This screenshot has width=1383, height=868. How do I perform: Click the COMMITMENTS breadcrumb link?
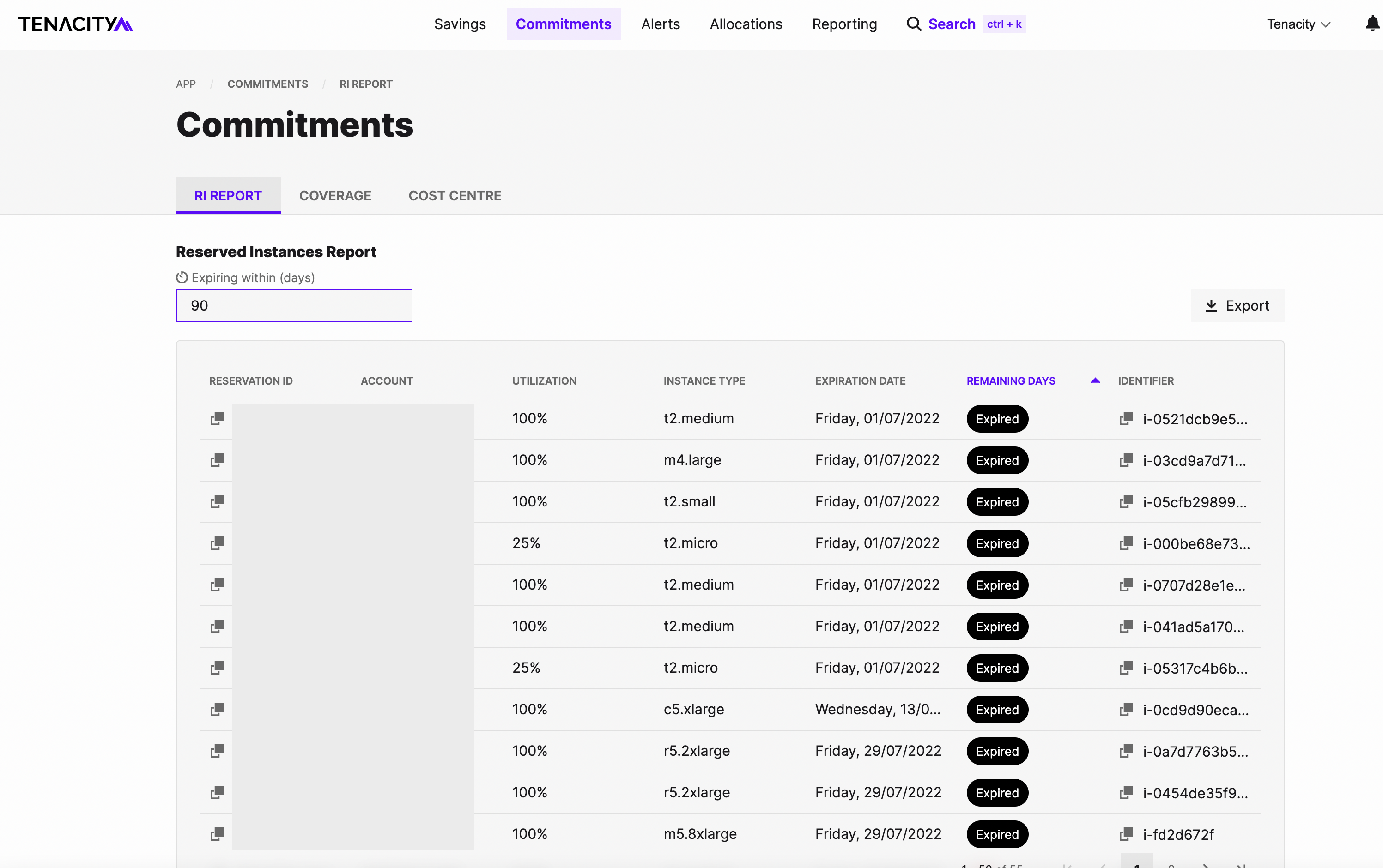click(267, 84)
